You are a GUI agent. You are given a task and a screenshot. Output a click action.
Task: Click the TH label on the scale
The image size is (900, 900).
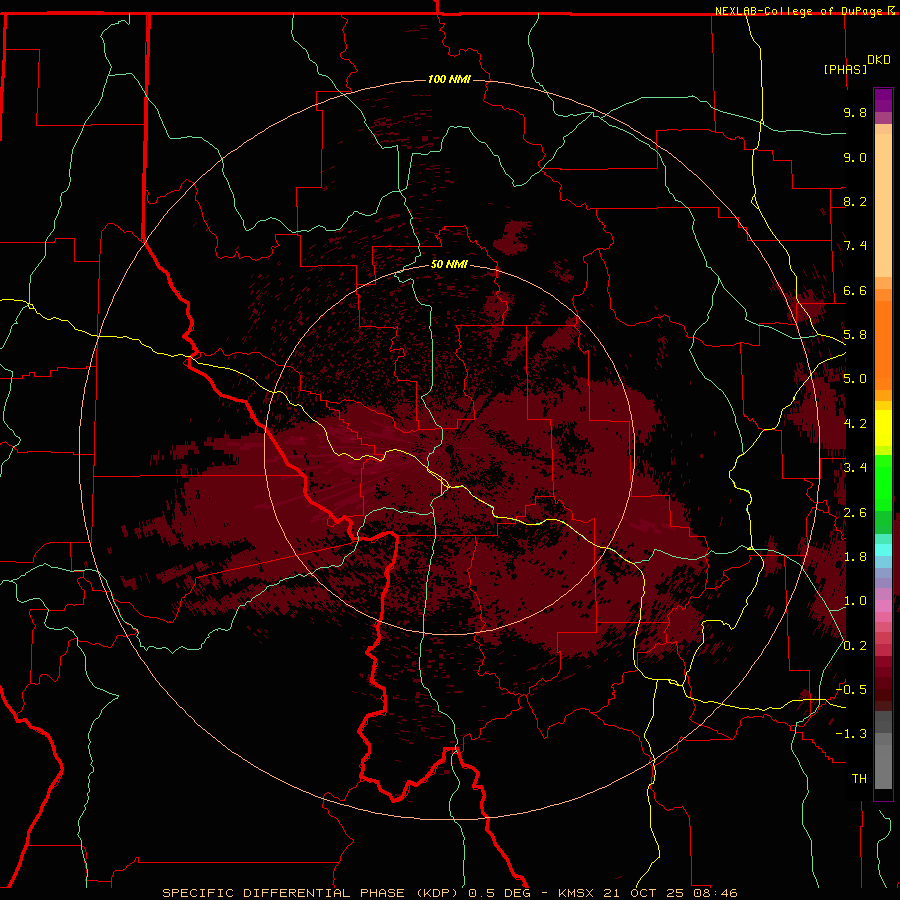(859, 779)
